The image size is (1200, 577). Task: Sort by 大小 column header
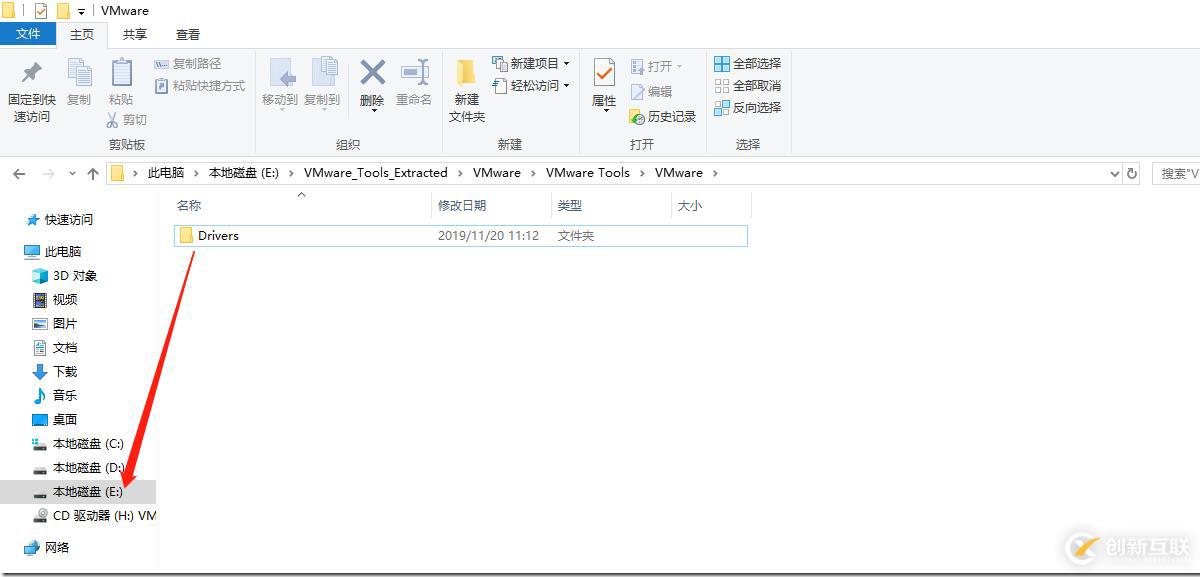(711, 205)
